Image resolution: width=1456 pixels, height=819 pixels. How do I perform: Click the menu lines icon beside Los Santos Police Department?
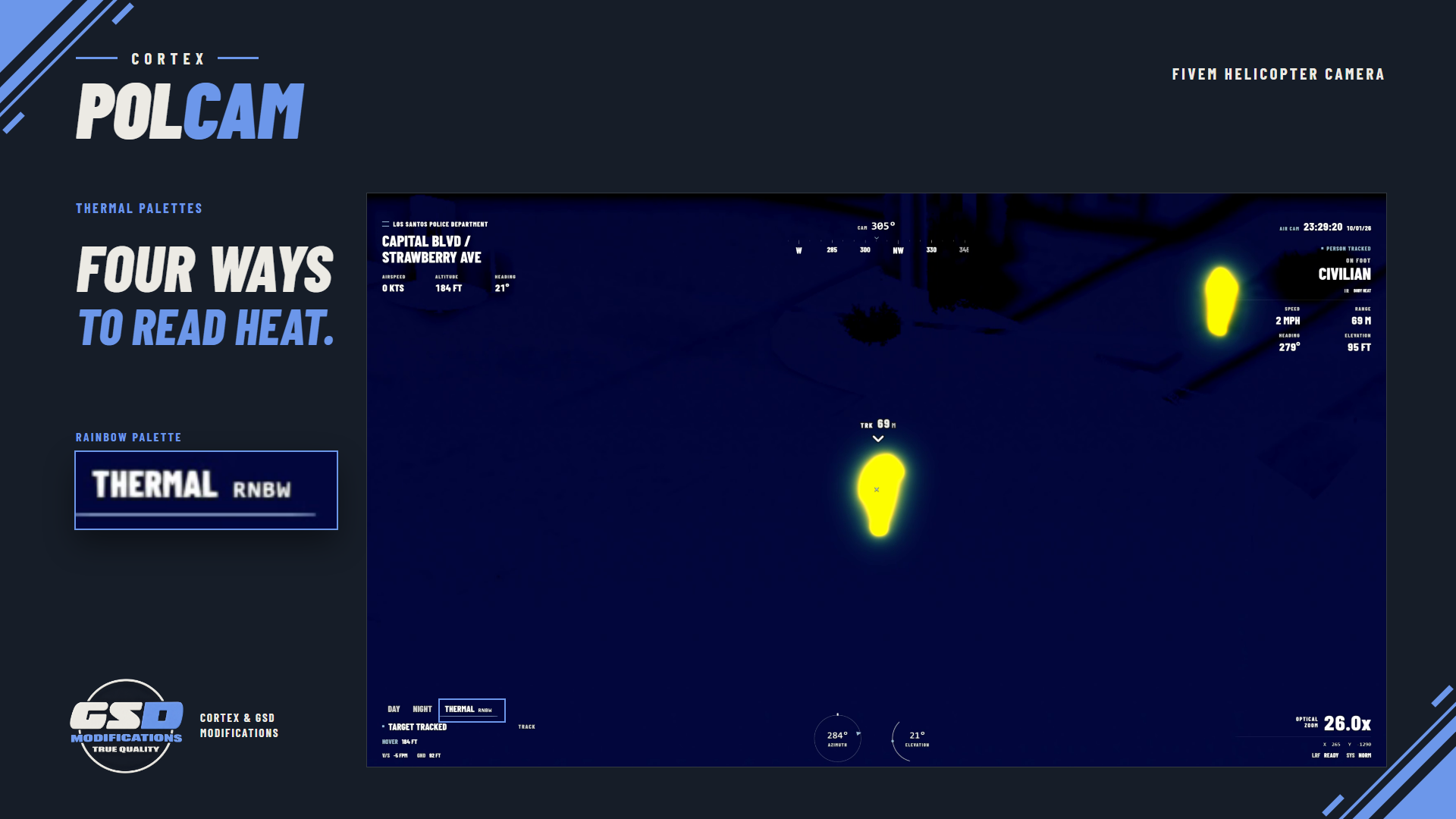385,224
